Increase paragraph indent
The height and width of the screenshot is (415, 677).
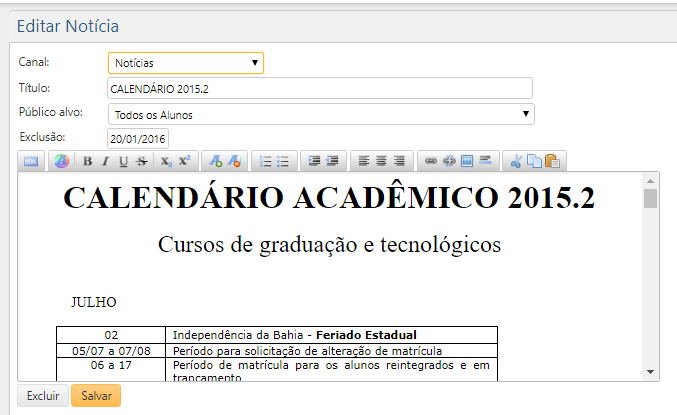(314, 161)
